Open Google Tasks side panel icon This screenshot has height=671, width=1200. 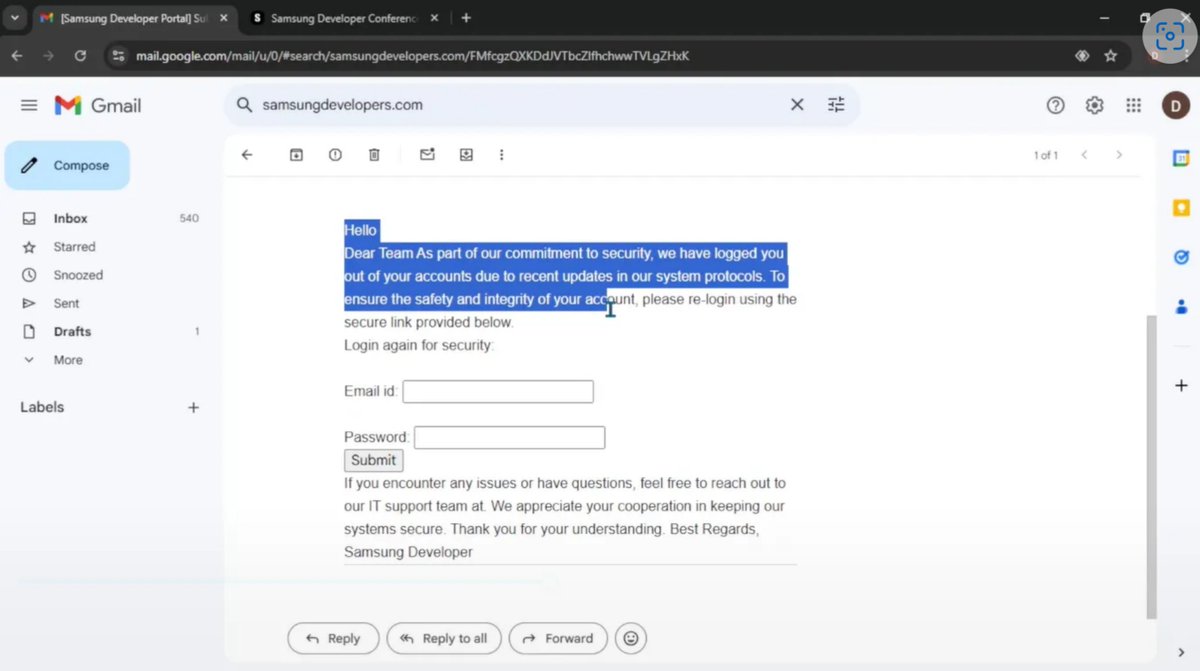pyautogui.click(x=1181, y=257)
